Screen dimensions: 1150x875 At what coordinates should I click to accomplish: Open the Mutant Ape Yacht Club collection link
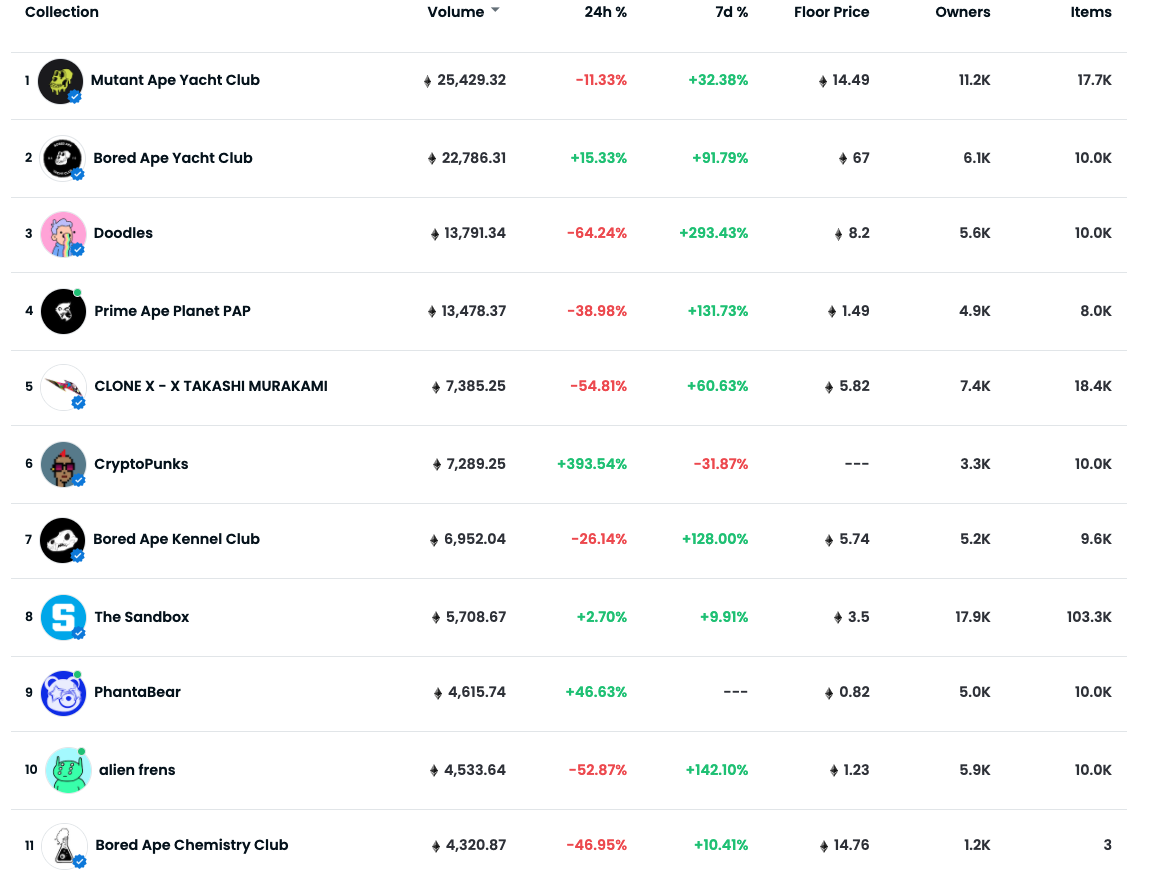[175, 80]
